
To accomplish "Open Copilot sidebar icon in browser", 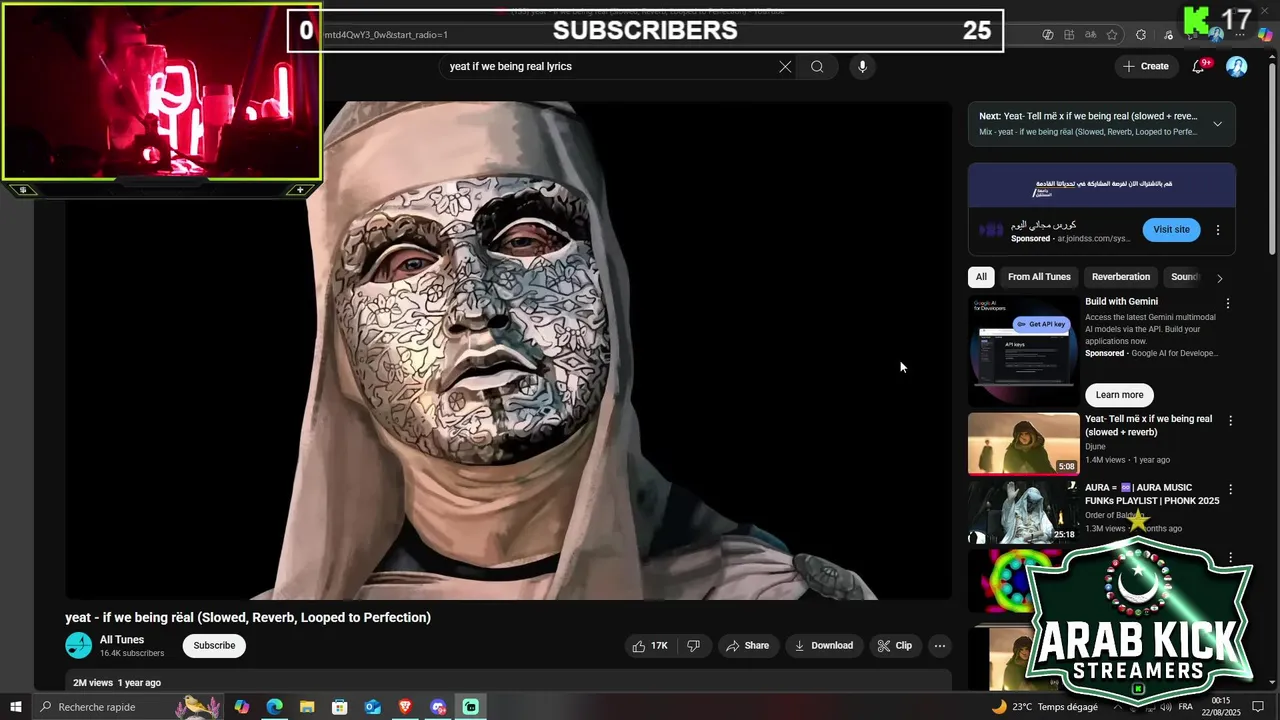I will click(x=1265, y=35).
